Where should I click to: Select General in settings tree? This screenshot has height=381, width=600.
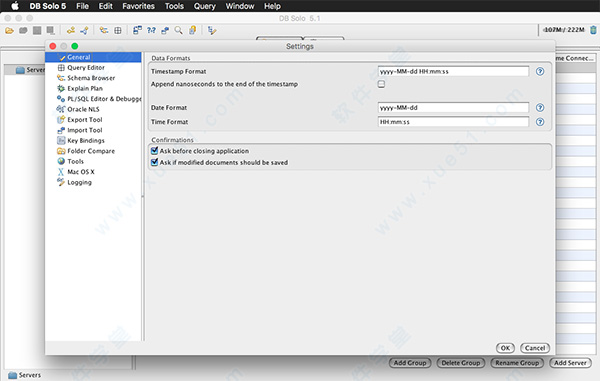click(79, 57)
